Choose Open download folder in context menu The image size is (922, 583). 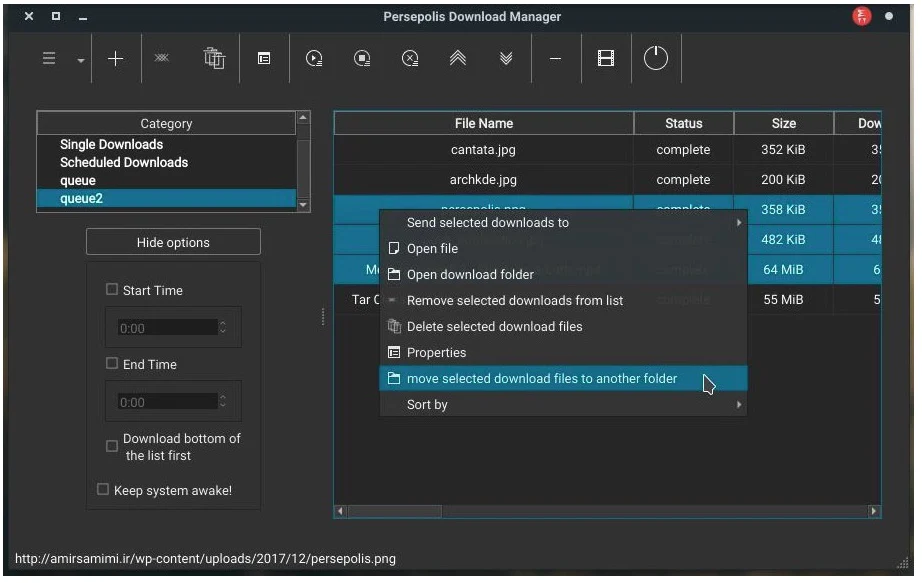563,275
